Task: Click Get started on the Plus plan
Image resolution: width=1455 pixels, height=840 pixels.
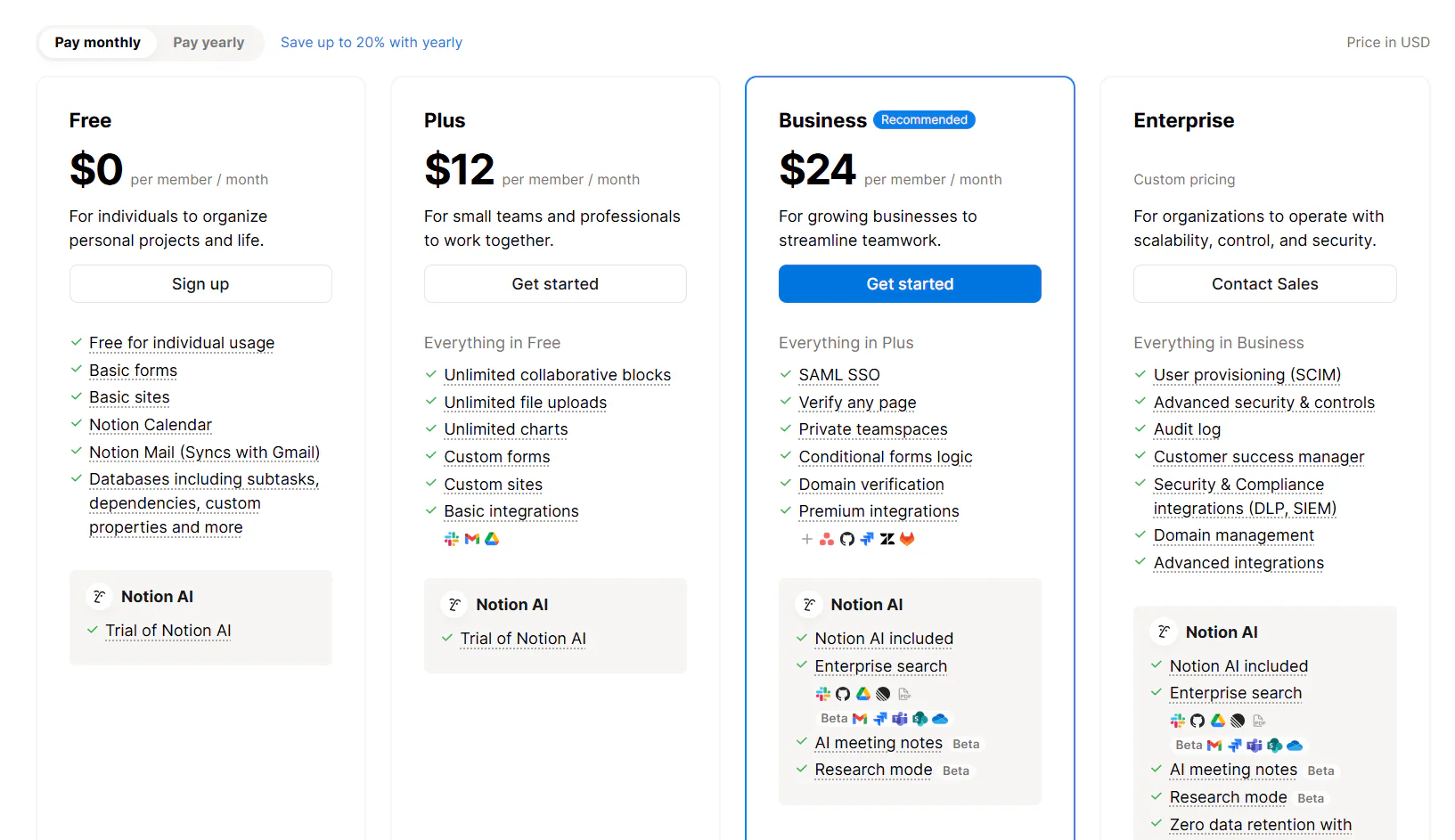Action: coord(555,284)
